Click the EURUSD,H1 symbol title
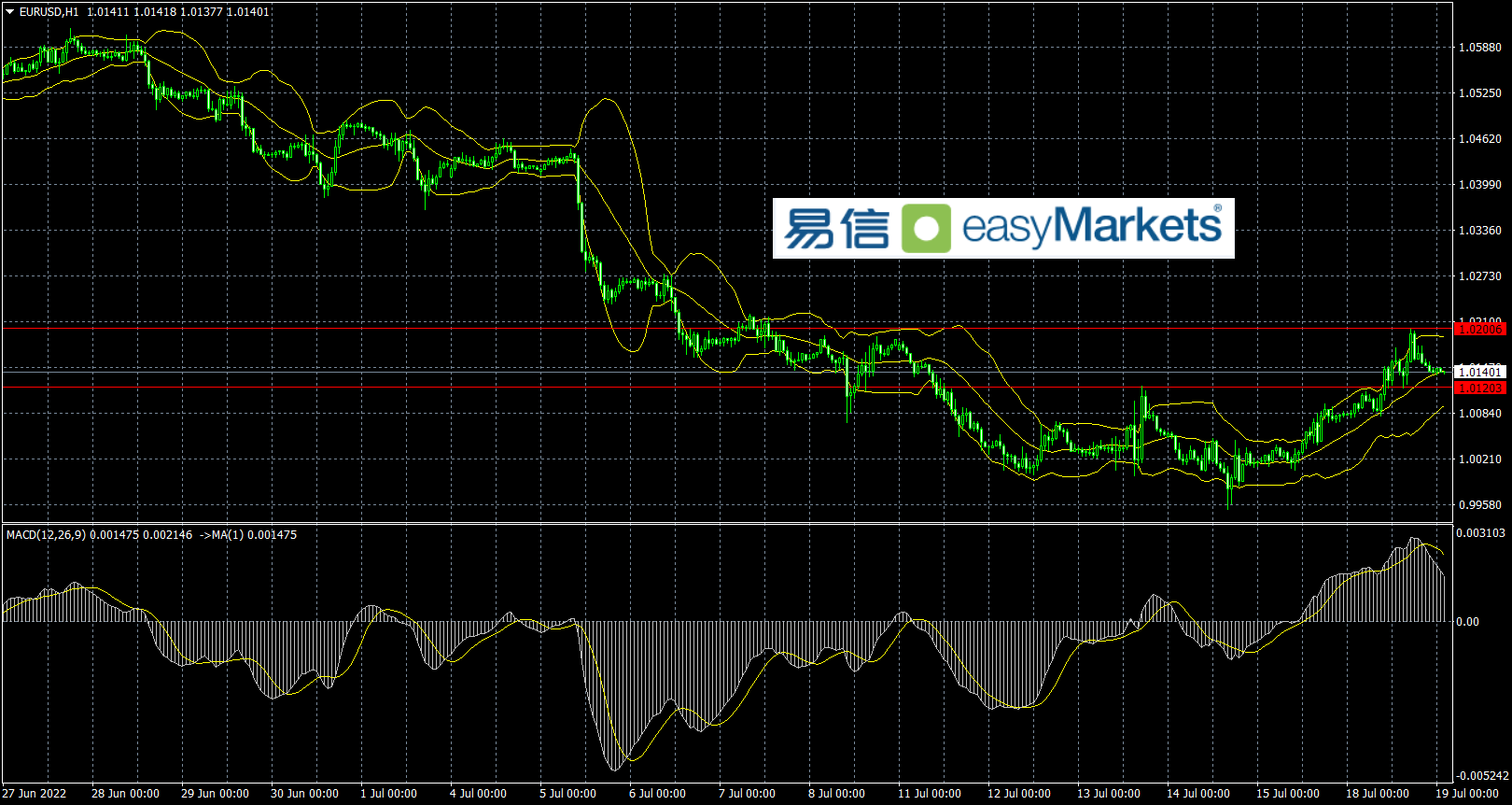 tap(49, 12)
